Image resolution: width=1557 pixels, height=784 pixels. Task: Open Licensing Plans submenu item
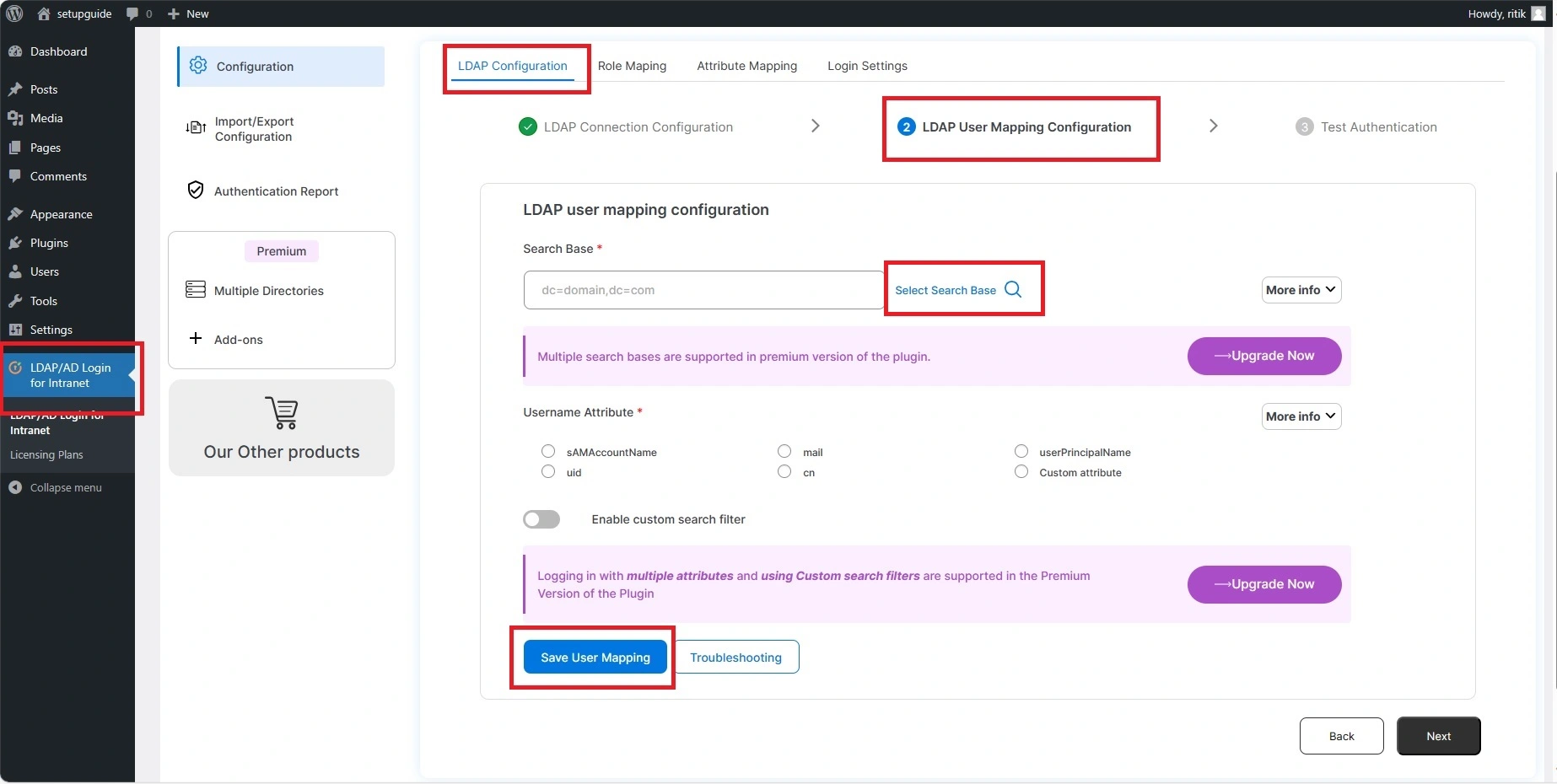point(46,454)
